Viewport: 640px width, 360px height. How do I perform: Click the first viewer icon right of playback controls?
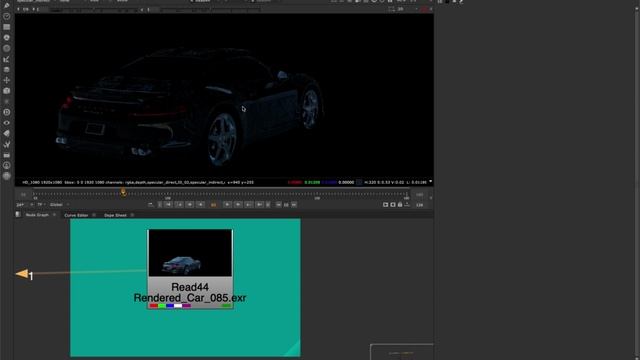coord(385,204)
